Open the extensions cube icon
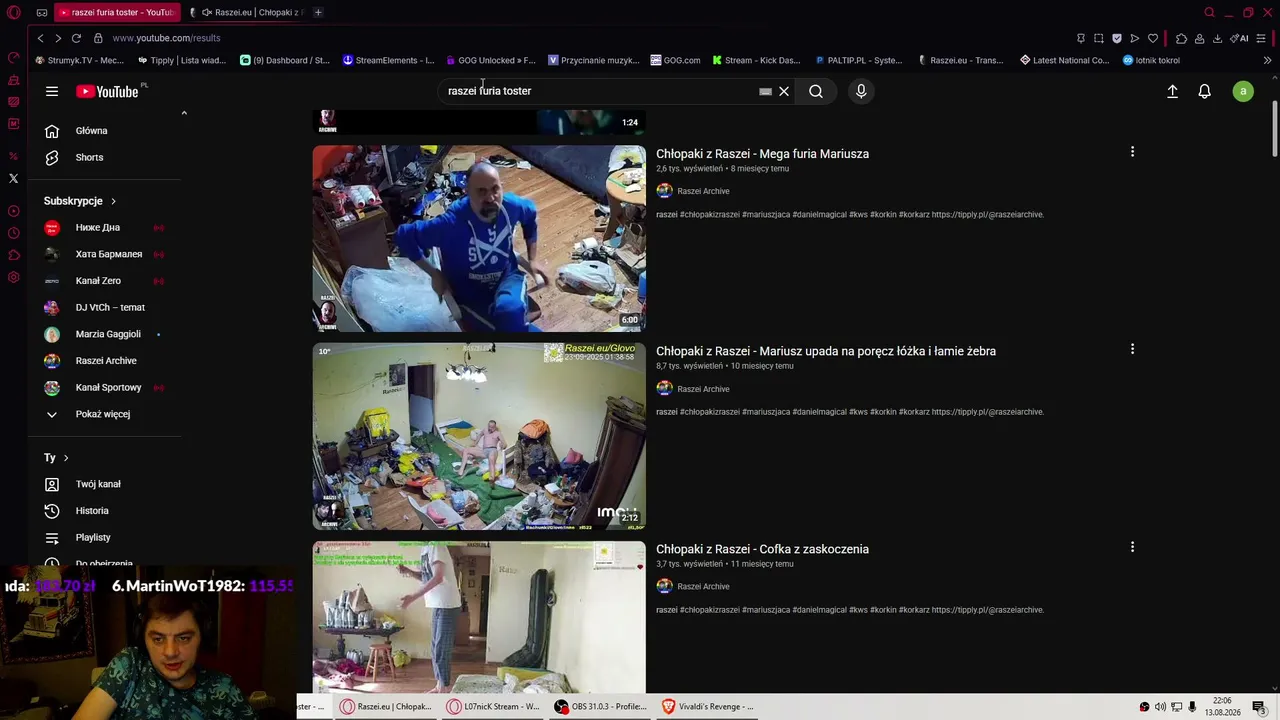The width and height of the screenshot is (1280, 720). click(1181, 38)
